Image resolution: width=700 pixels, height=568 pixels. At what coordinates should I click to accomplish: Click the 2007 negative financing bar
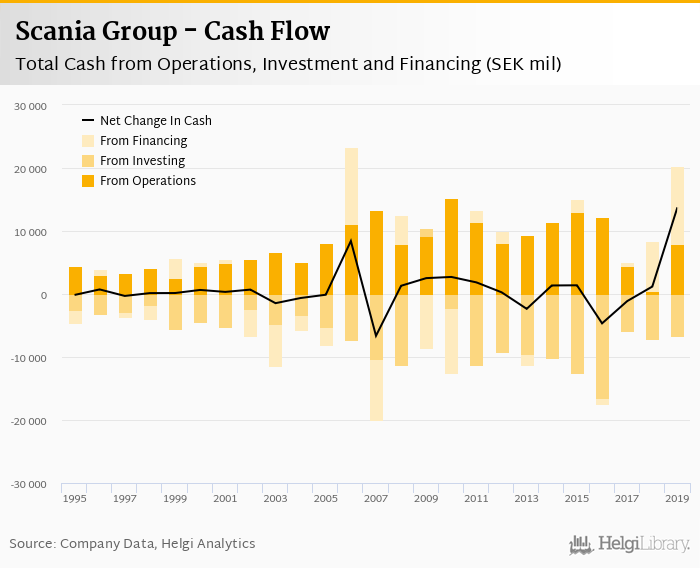(x=376, y=390)
